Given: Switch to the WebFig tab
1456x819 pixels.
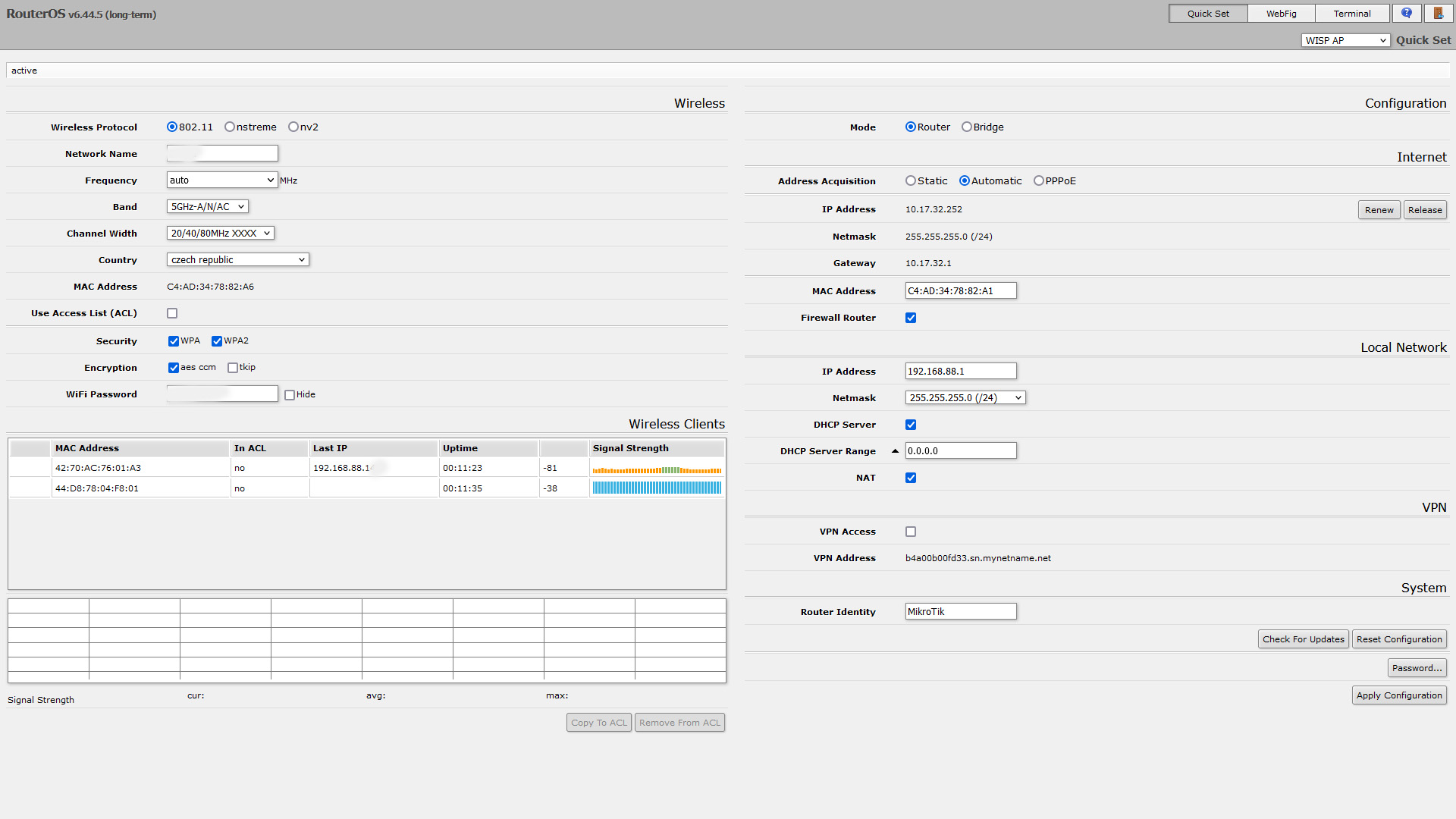Looking at the screenshot, I should coord(1281,14).
